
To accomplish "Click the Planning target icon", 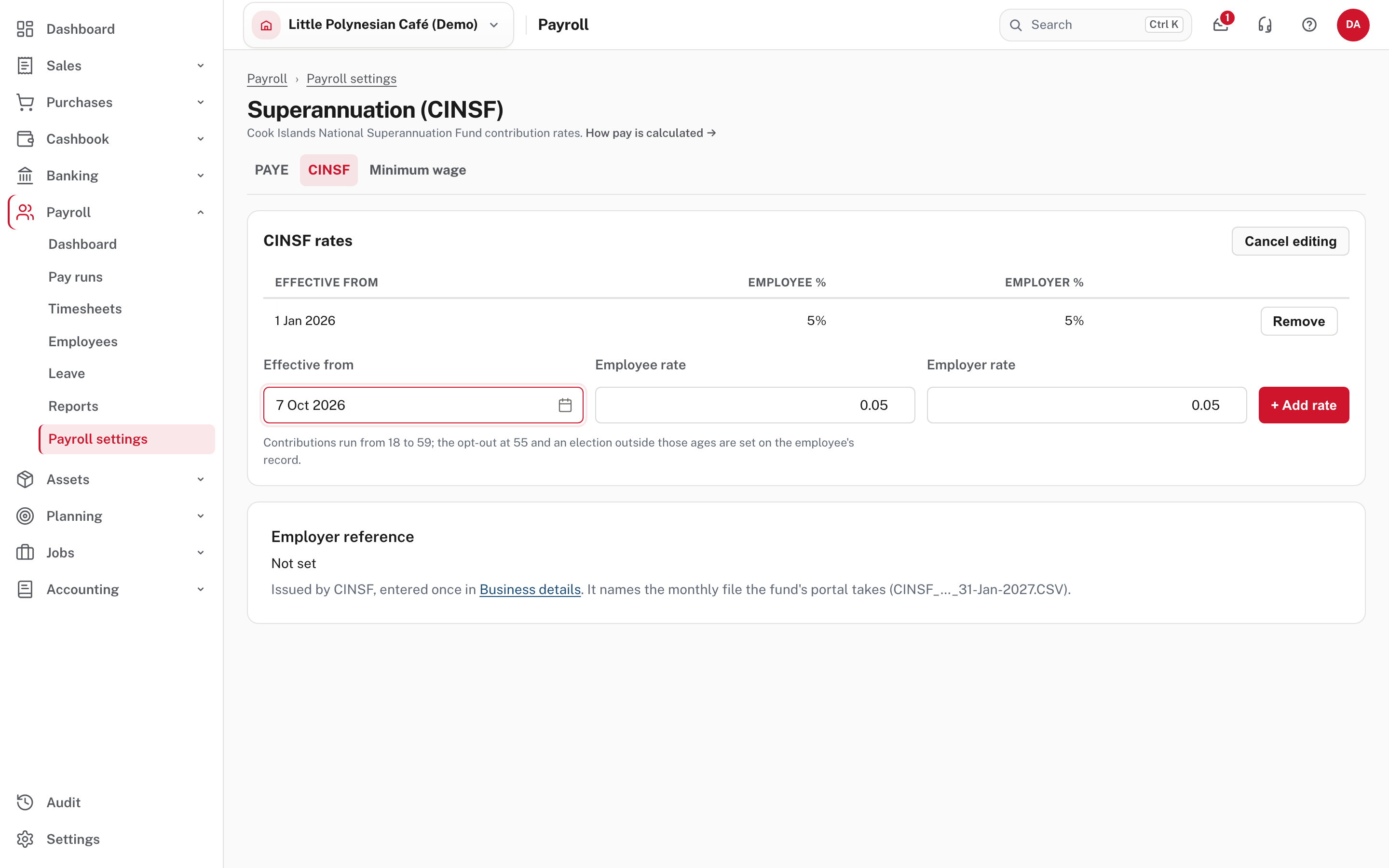I will click(25, 516).
